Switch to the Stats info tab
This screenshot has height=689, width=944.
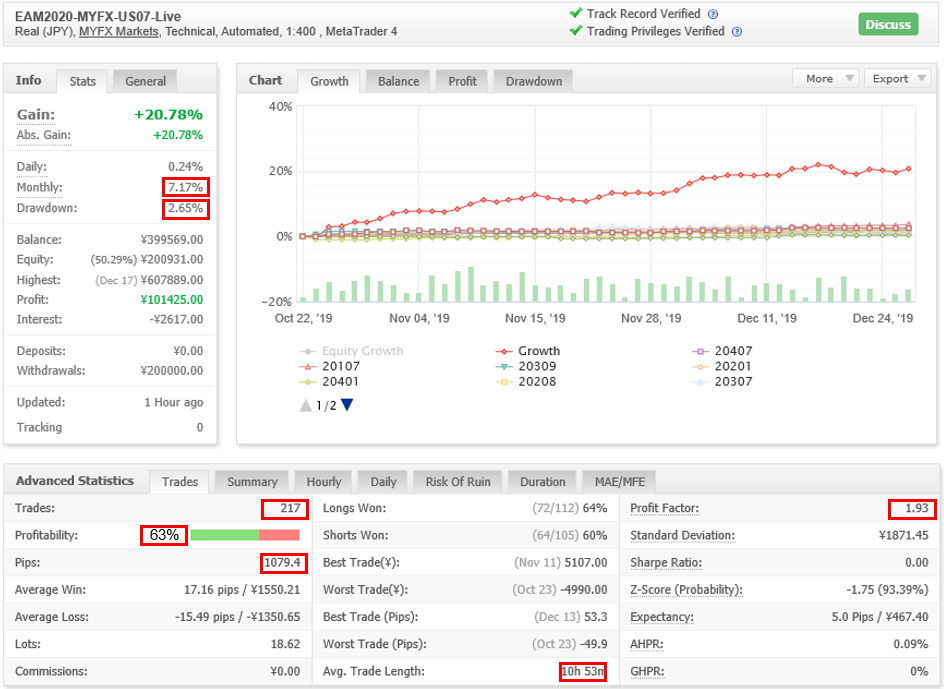click(82, 81)
